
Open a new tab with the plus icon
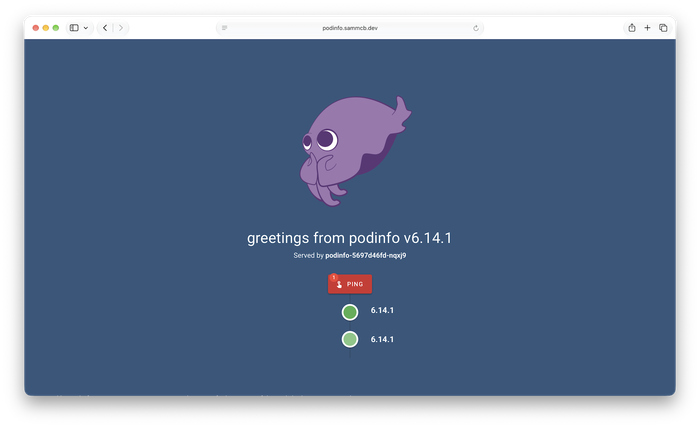click(647, 28)
